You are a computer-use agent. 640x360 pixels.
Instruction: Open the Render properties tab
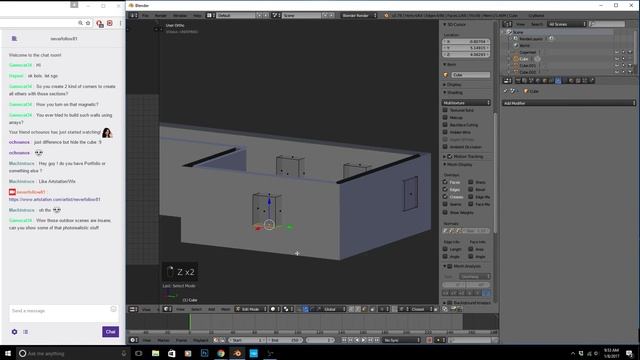click(x=518, y=81)
